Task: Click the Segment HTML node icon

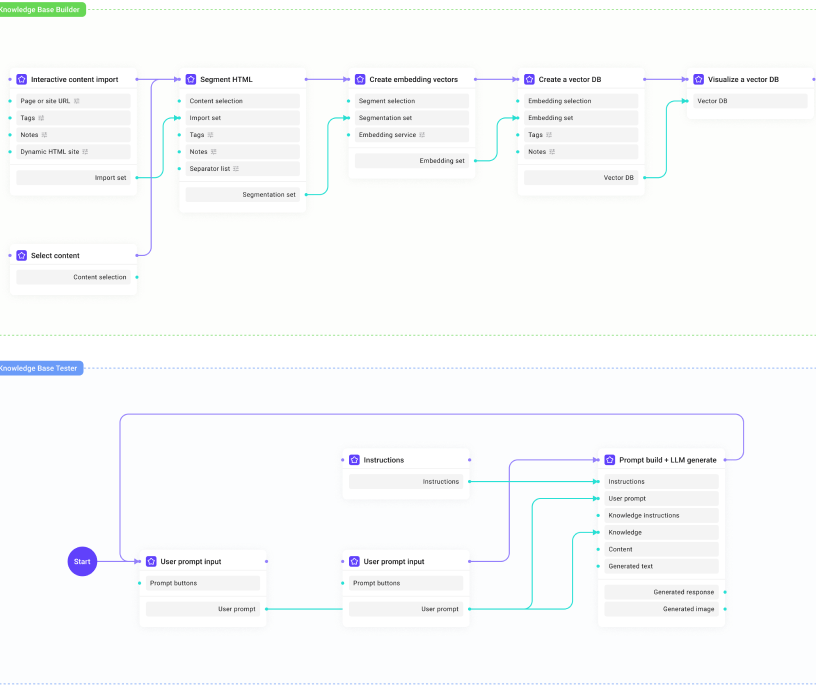Action: tap(191, 79)
